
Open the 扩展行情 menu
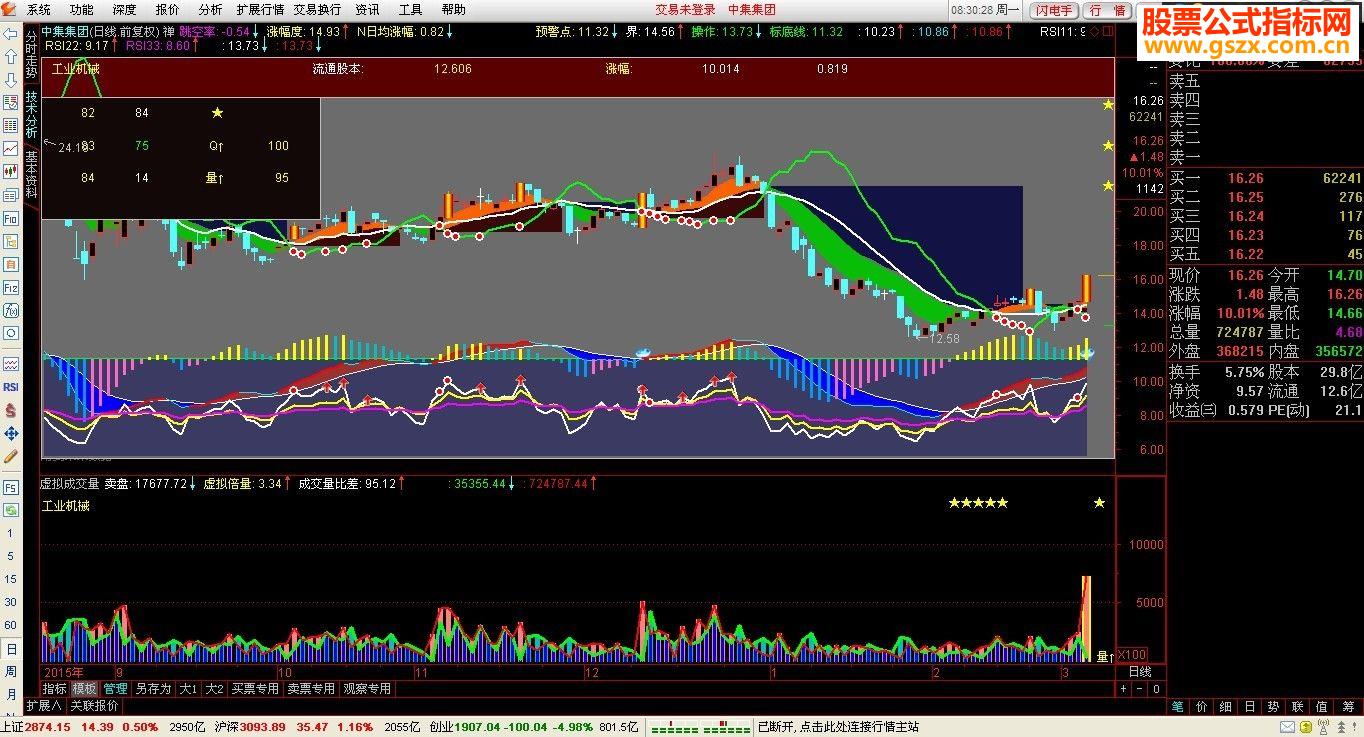click(260, 9)
